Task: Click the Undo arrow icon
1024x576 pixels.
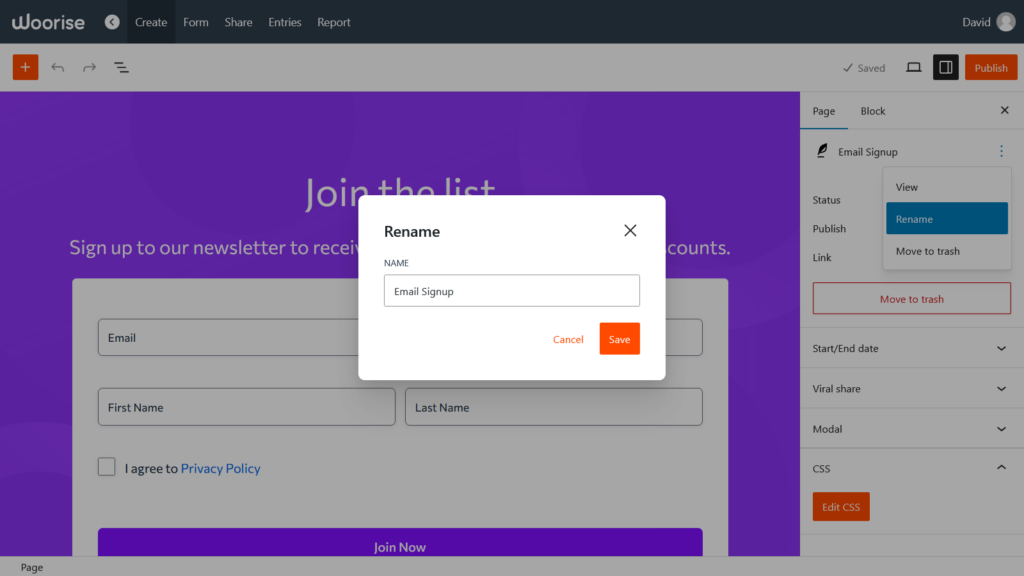Action: [x=58, y=67]
